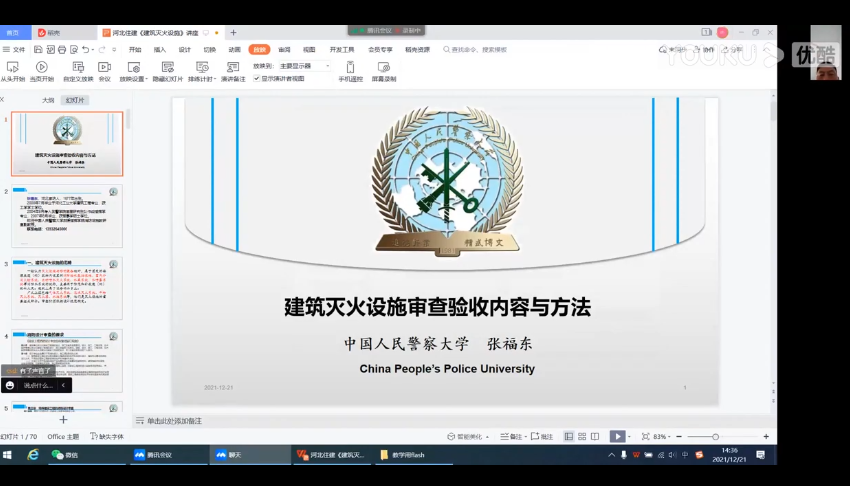Open the File (文件) menu

pyautogui.click(x=15, y=49)
